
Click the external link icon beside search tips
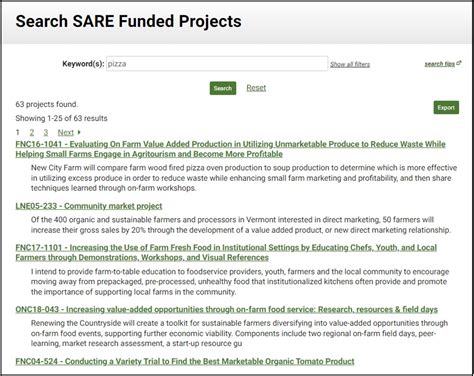click(459, 63)
